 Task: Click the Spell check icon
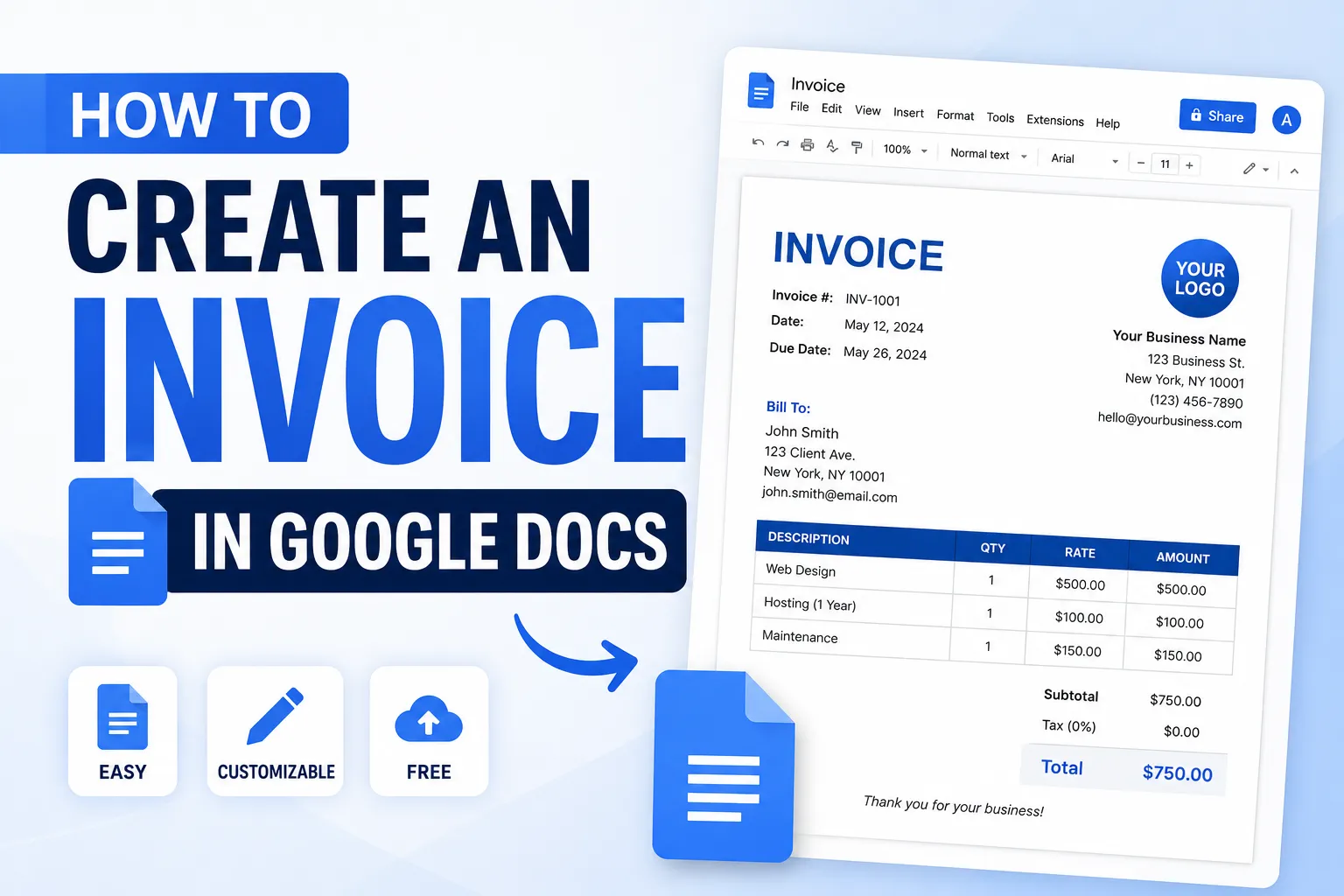832,146
